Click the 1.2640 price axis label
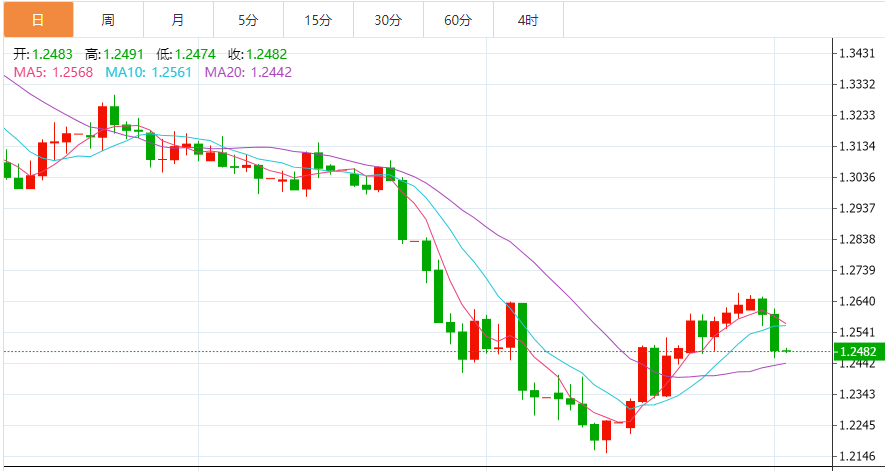 coord(857,301)
